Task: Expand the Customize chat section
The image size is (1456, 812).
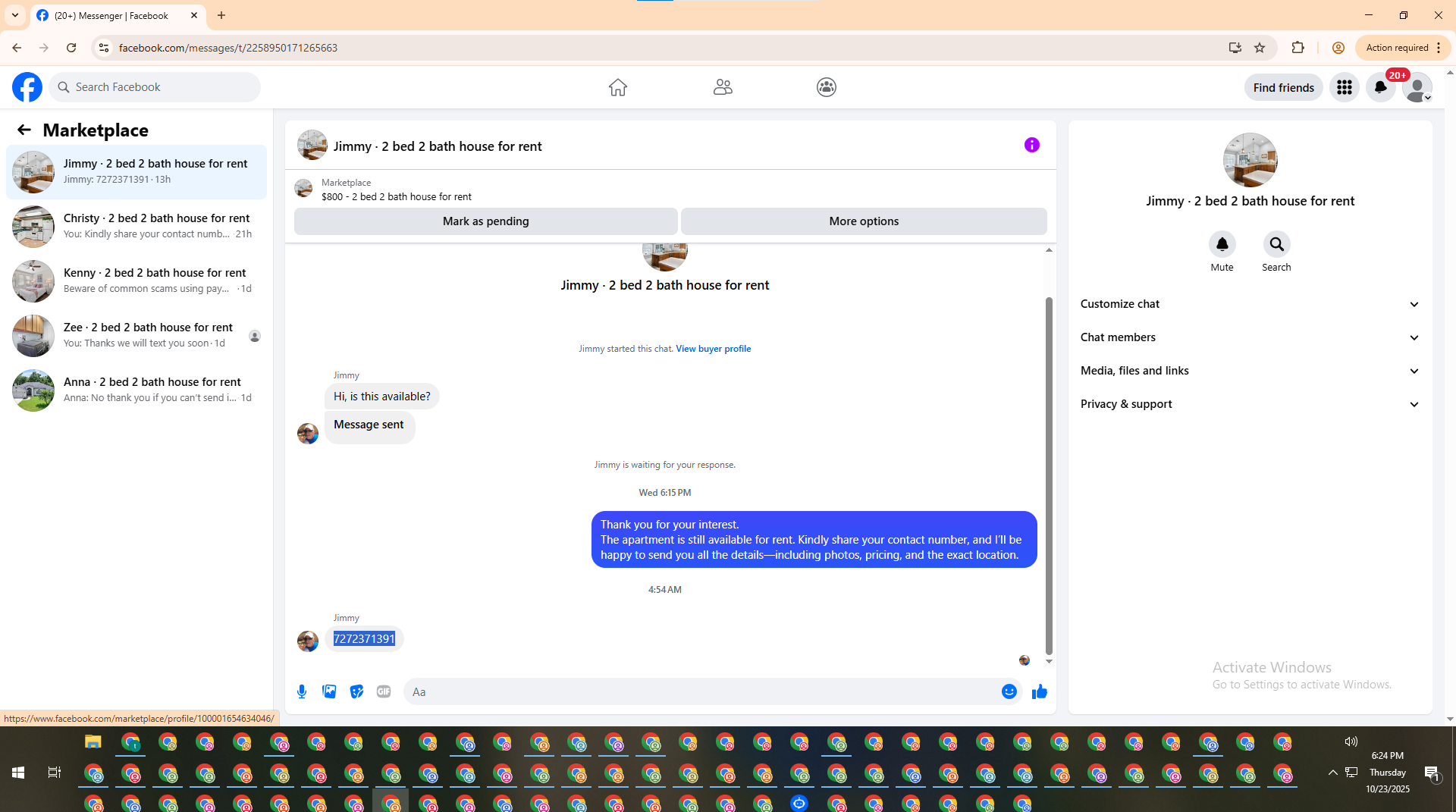Action: pos(1250,304)
